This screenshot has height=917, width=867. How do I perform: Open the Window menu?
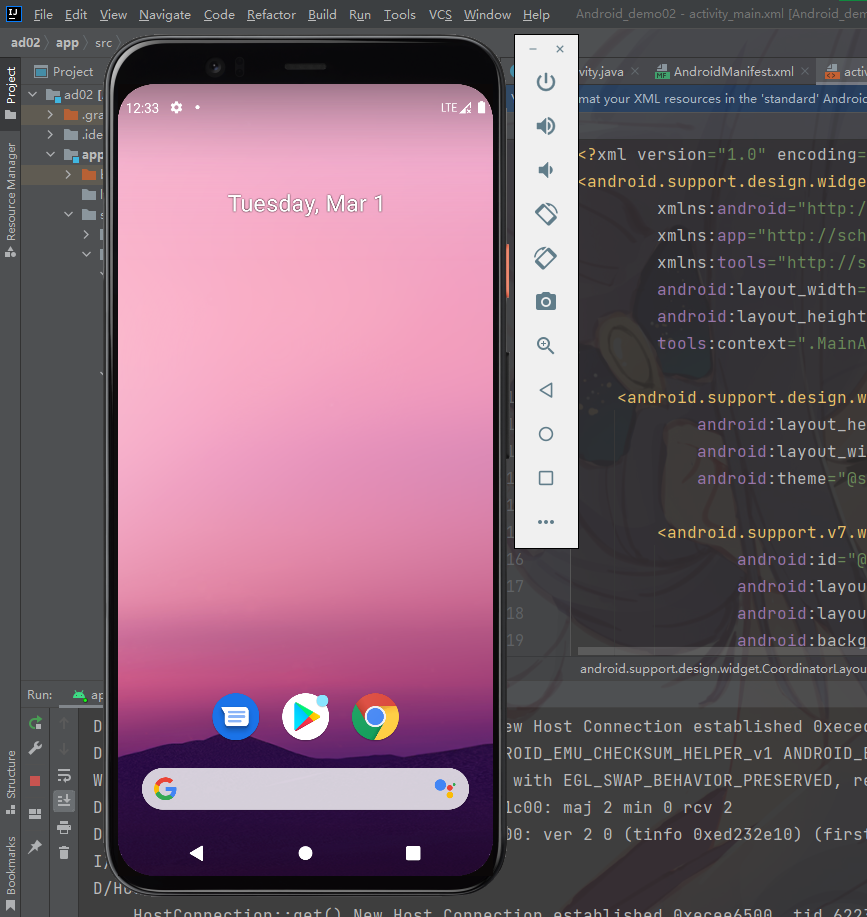tap(487, 15)
